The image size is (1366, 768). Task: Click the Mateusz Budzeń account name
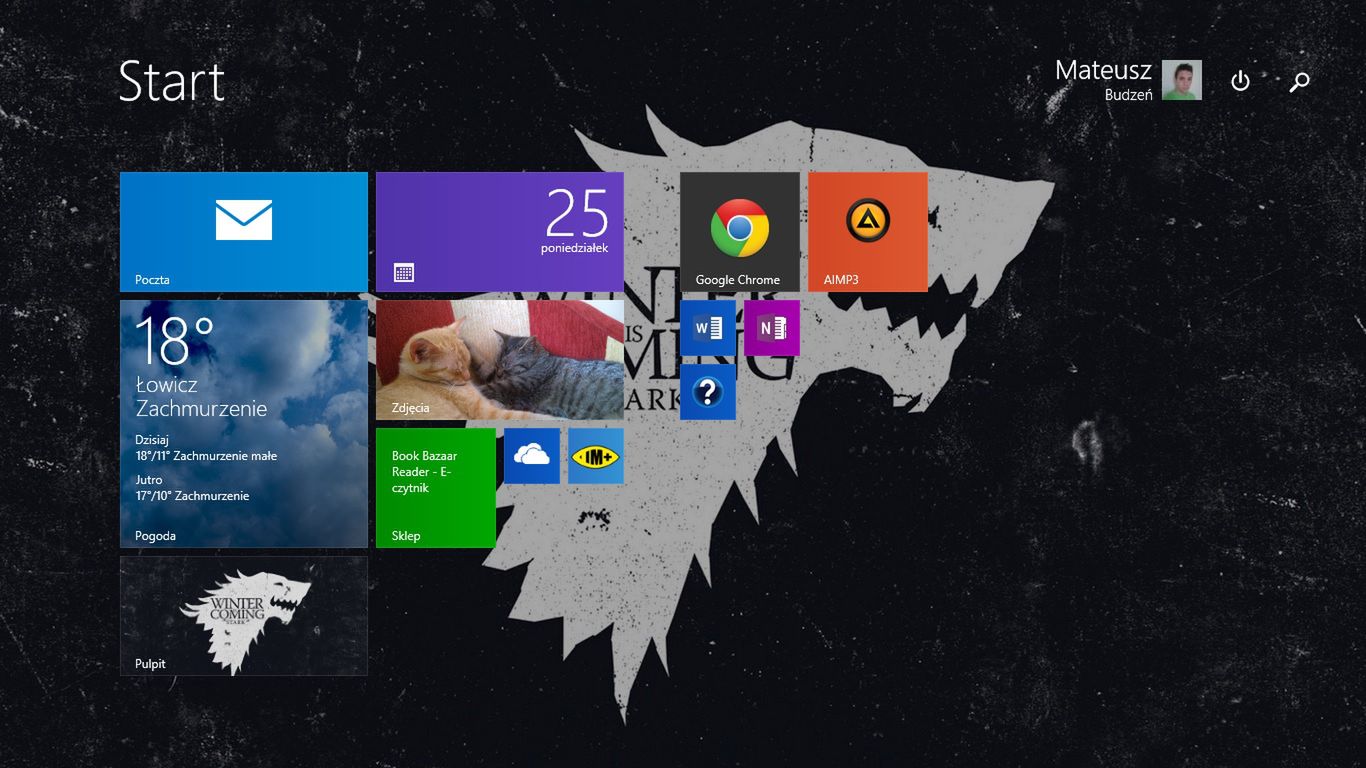(x=1103, y=80)
